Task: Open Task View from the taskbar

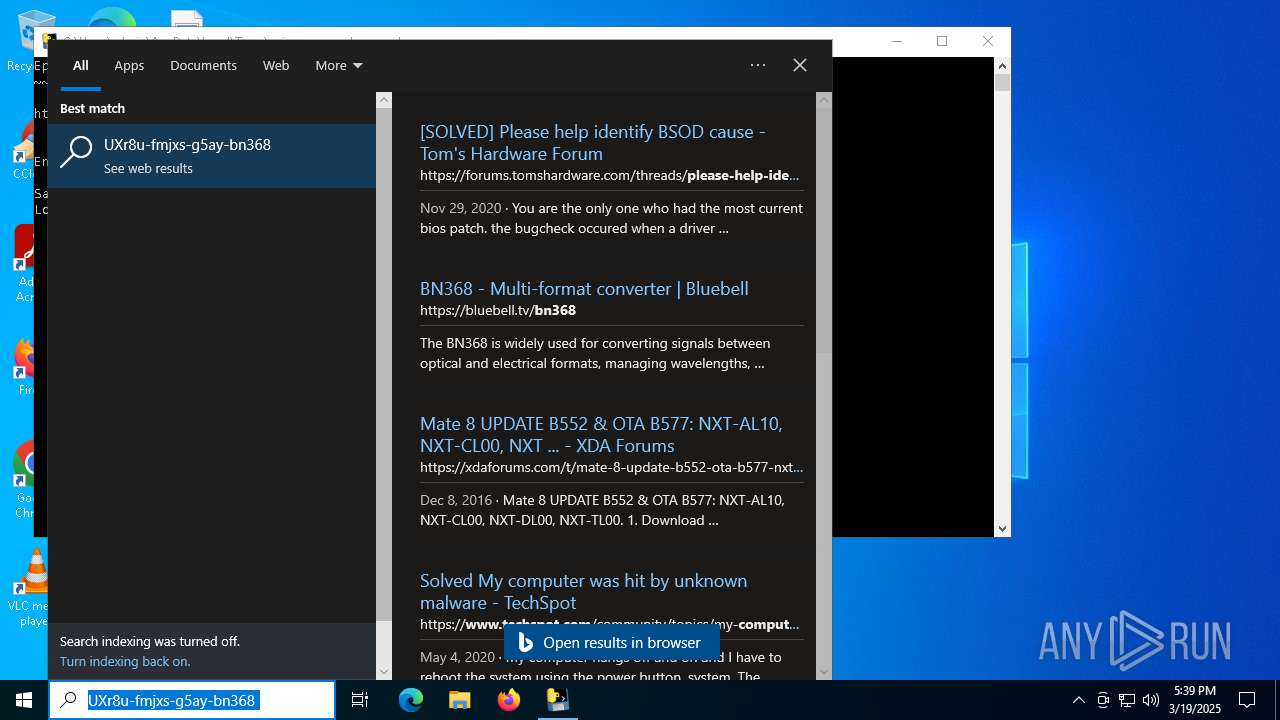Action: [360, 700]
